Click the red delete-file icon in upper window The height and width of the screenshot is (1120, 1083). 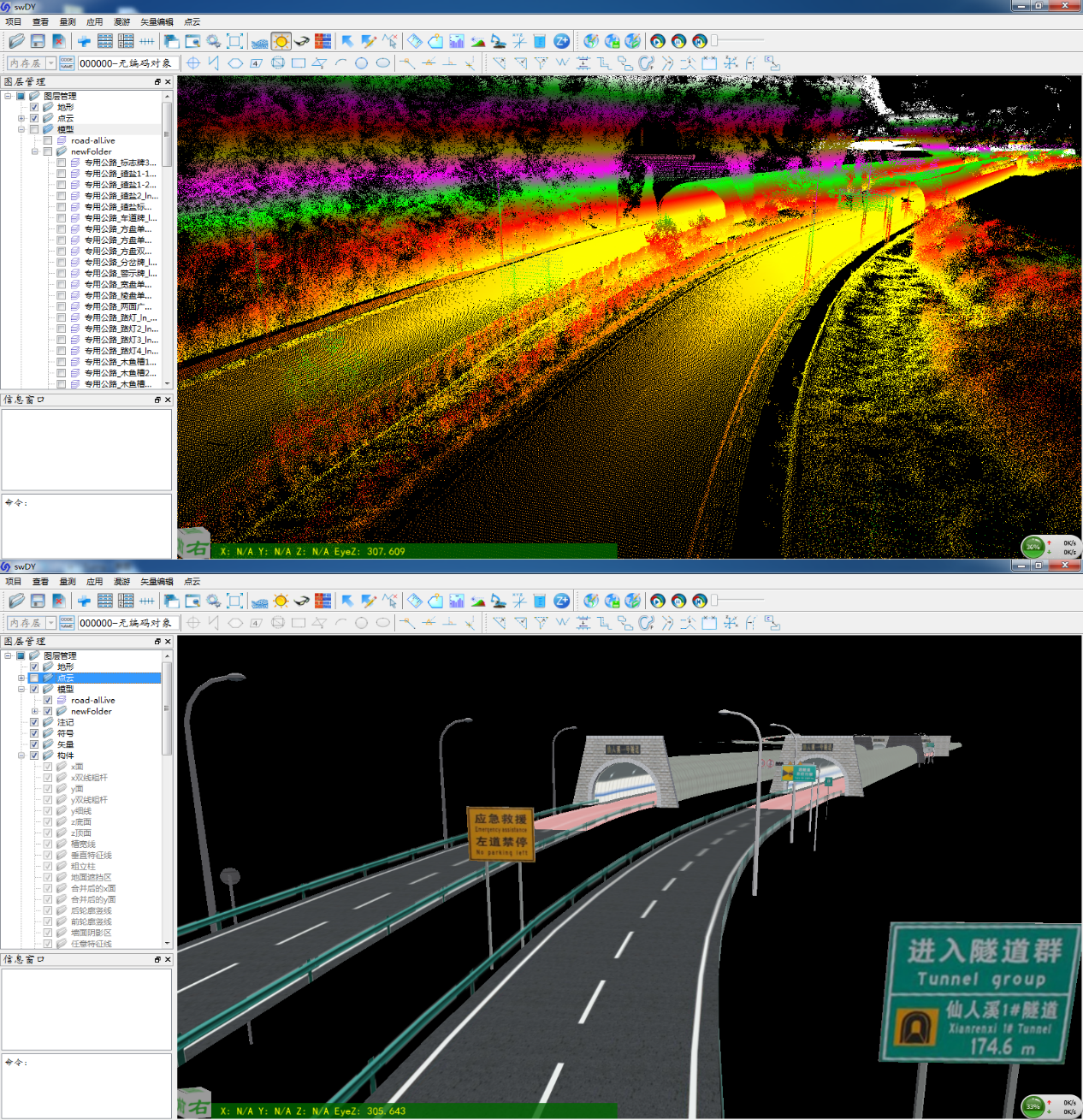[x=58, y=41]
